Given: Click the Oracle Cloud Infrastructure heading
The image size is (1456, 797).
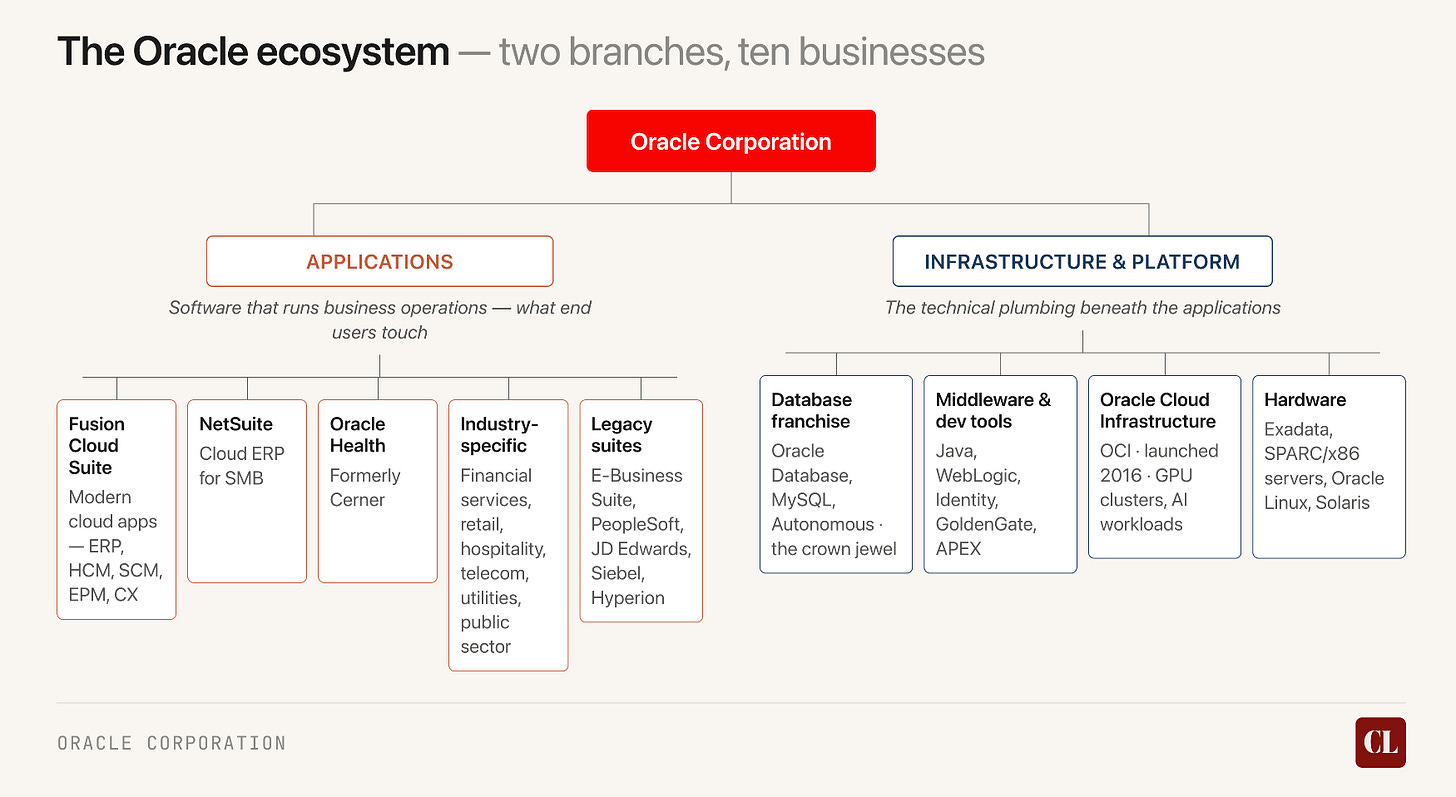Looking at the screenshot, I should [x=1158, y=411].
